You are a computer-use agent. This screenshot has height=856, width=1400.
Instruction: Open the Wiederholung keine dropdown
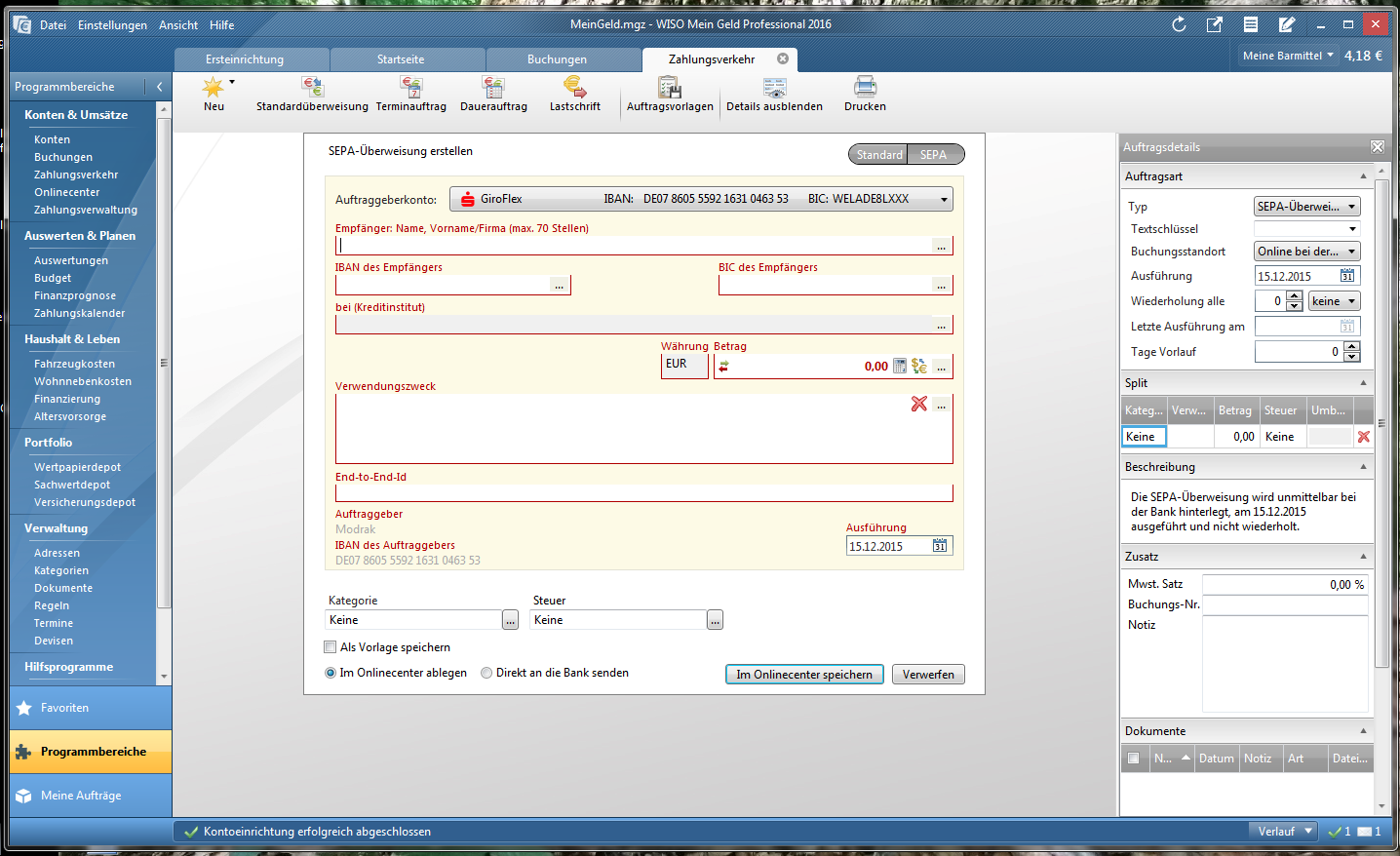coord(1334,301)
